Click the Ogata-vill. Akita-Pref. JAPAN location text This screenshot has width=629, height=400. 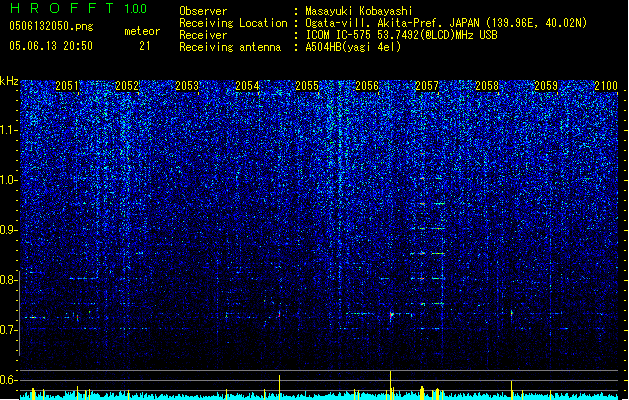pos(446,23)
